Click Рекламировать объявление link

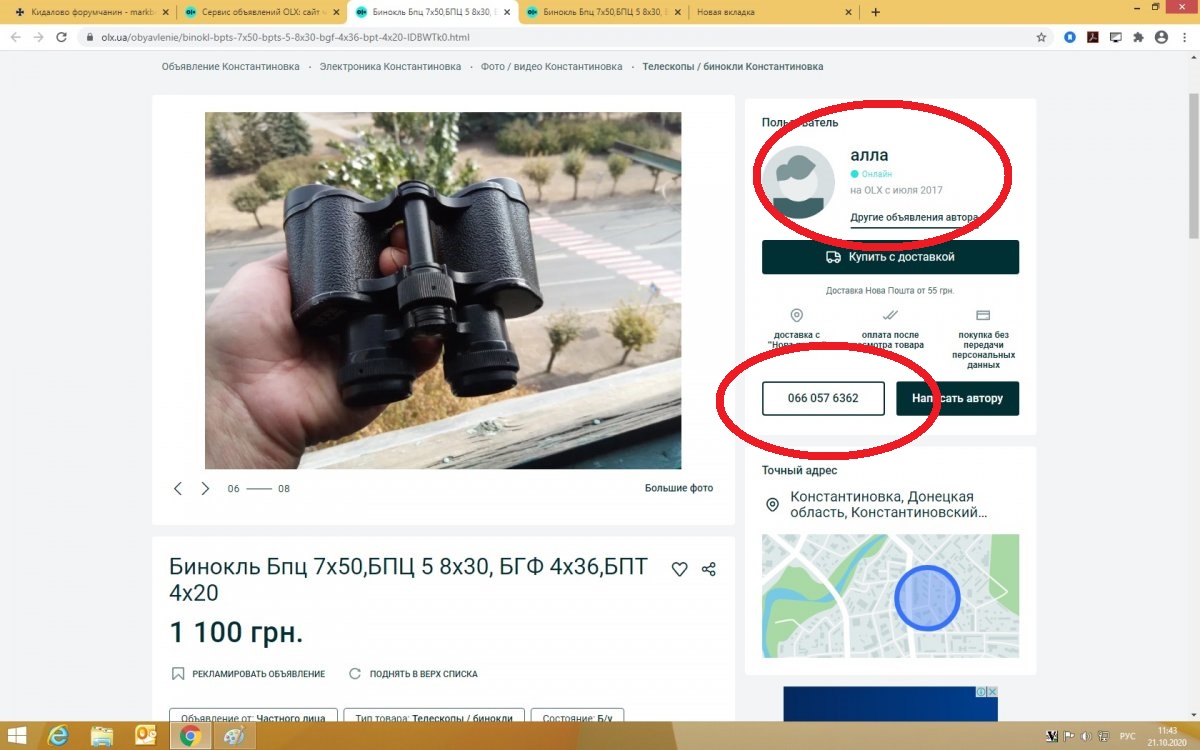pos(258,674)
